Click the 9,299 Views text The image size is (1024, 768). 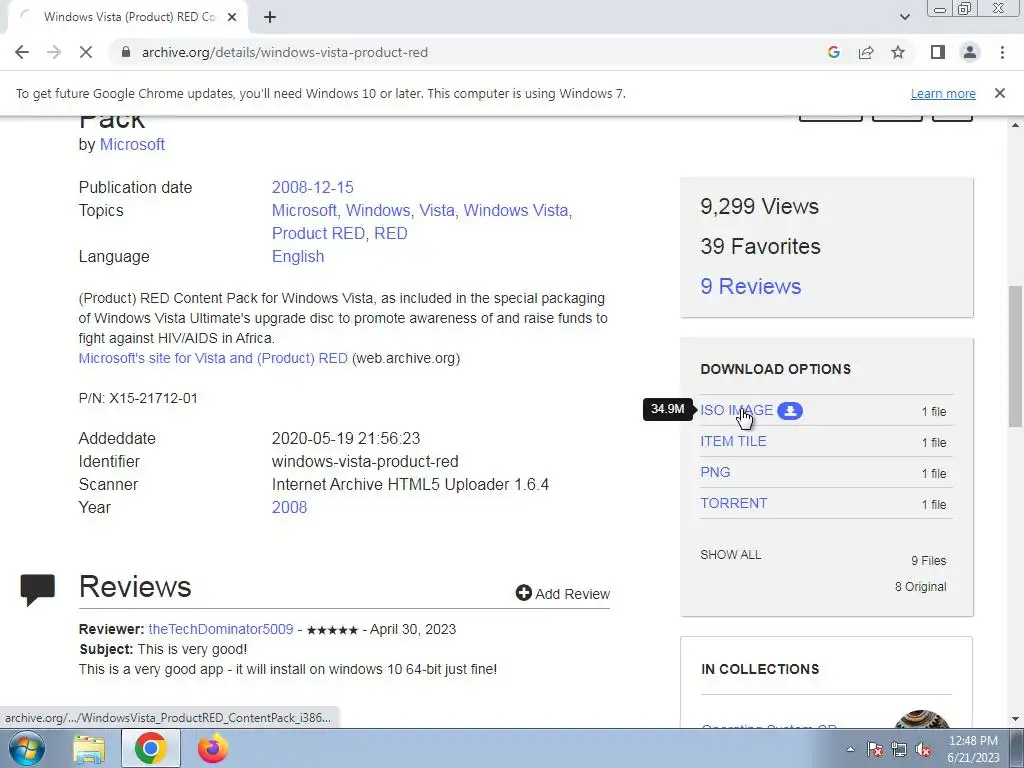pos(759,206)
